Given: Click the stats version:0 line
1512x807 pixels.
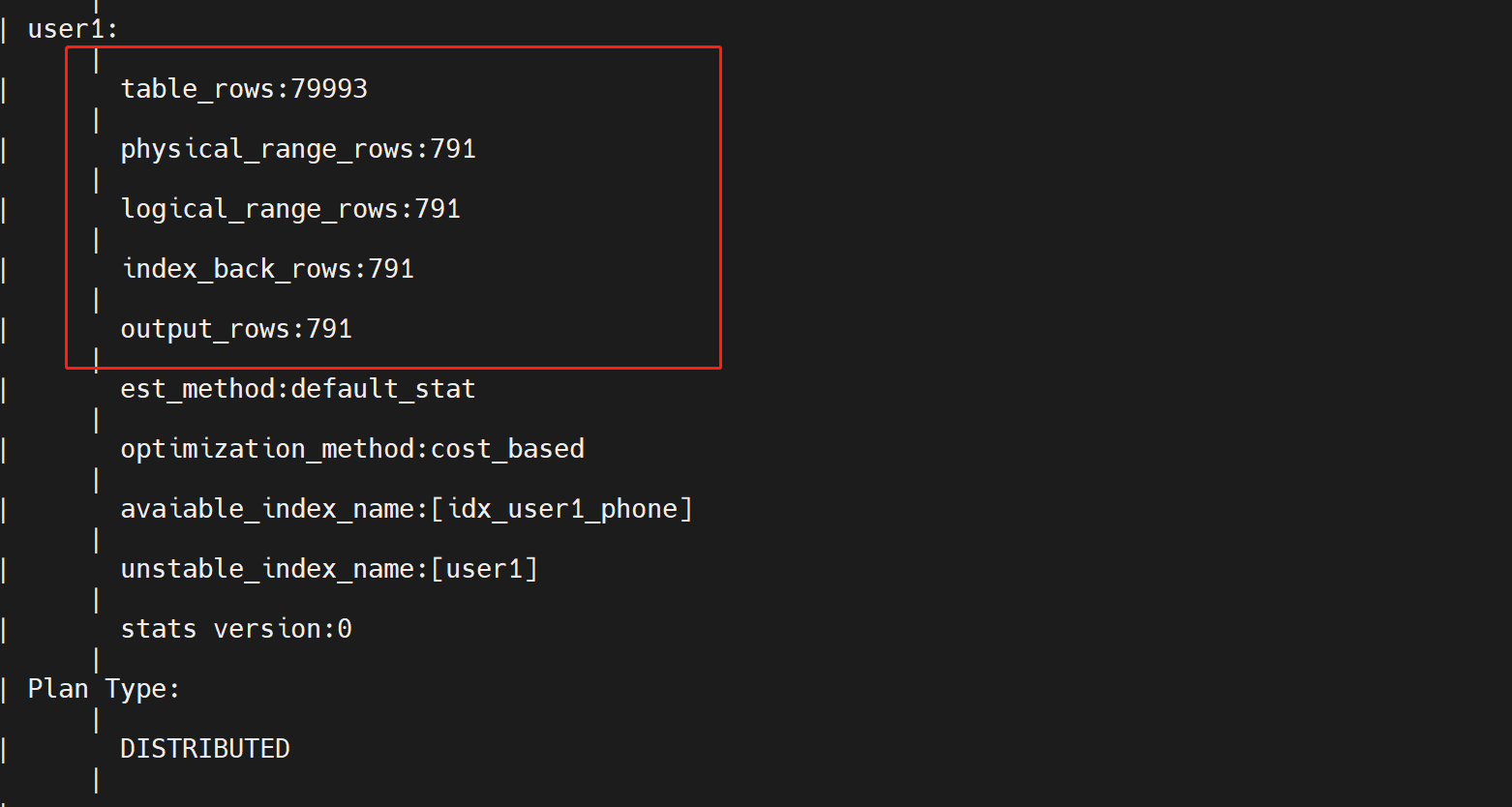Looking at the screenshot, I should tap(236, 629).
